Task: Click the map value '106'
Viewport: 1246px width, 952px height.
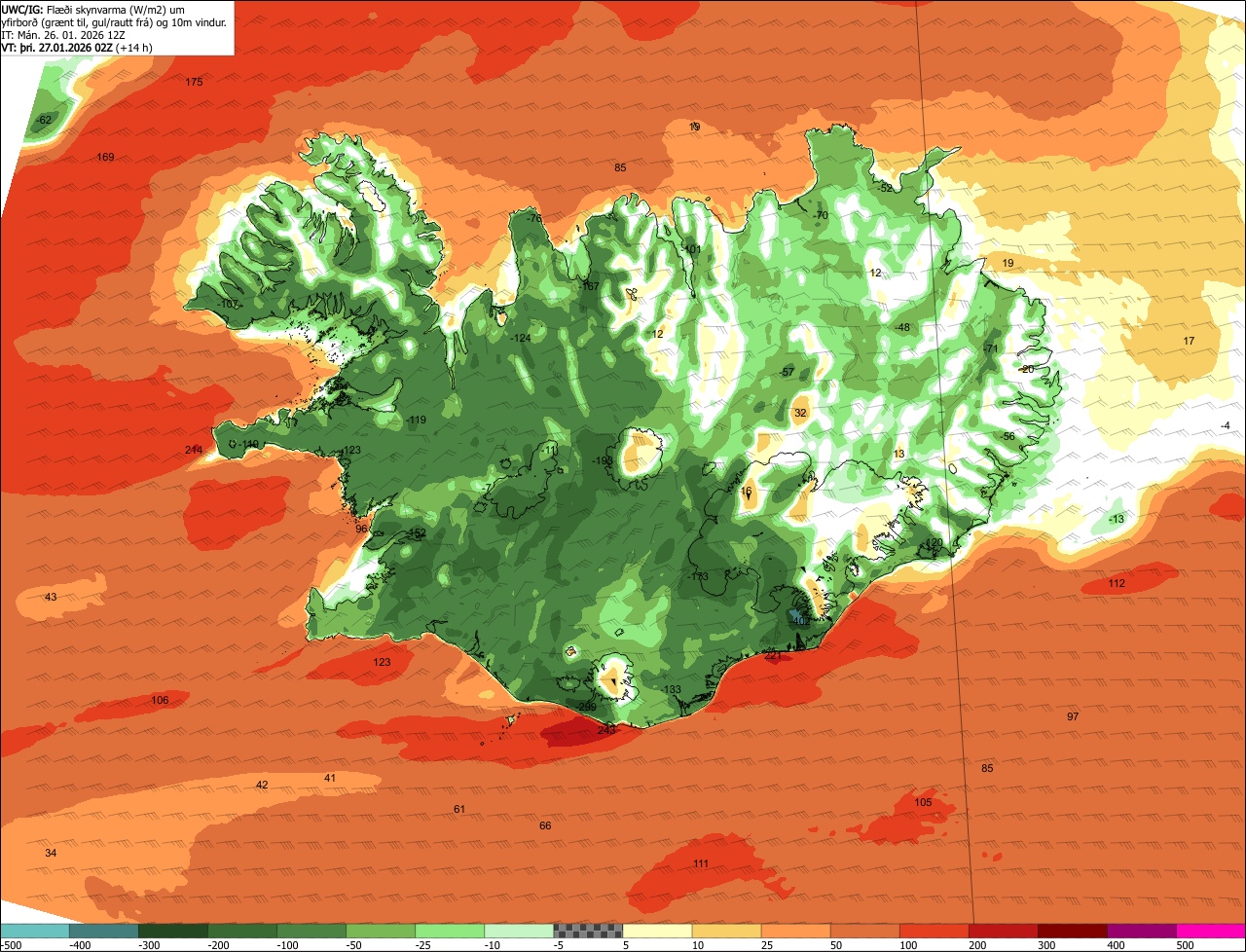Action: (160, 700)
